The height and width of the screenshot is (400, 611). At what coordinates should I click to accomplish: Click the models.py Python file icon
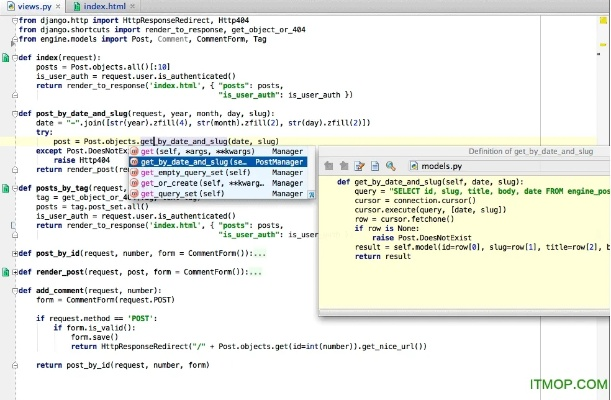(x=414, y=166)
